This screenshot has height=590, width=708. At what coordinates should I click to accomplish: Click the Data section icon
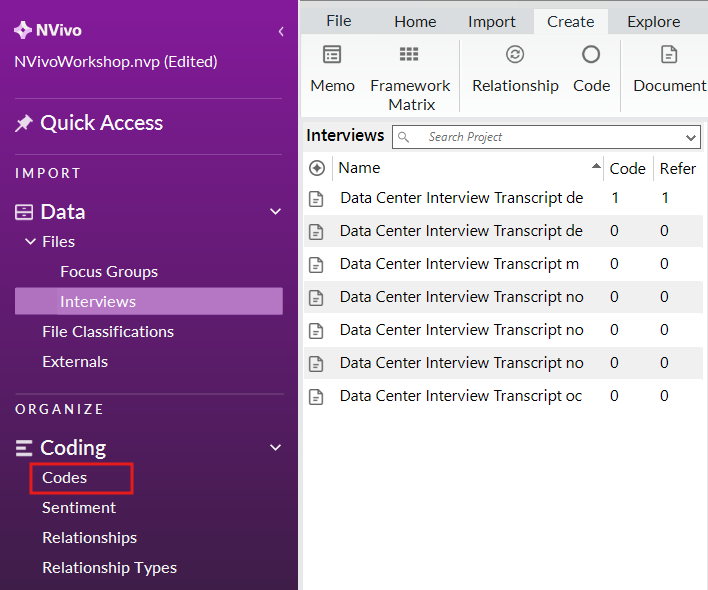(24, 212)
